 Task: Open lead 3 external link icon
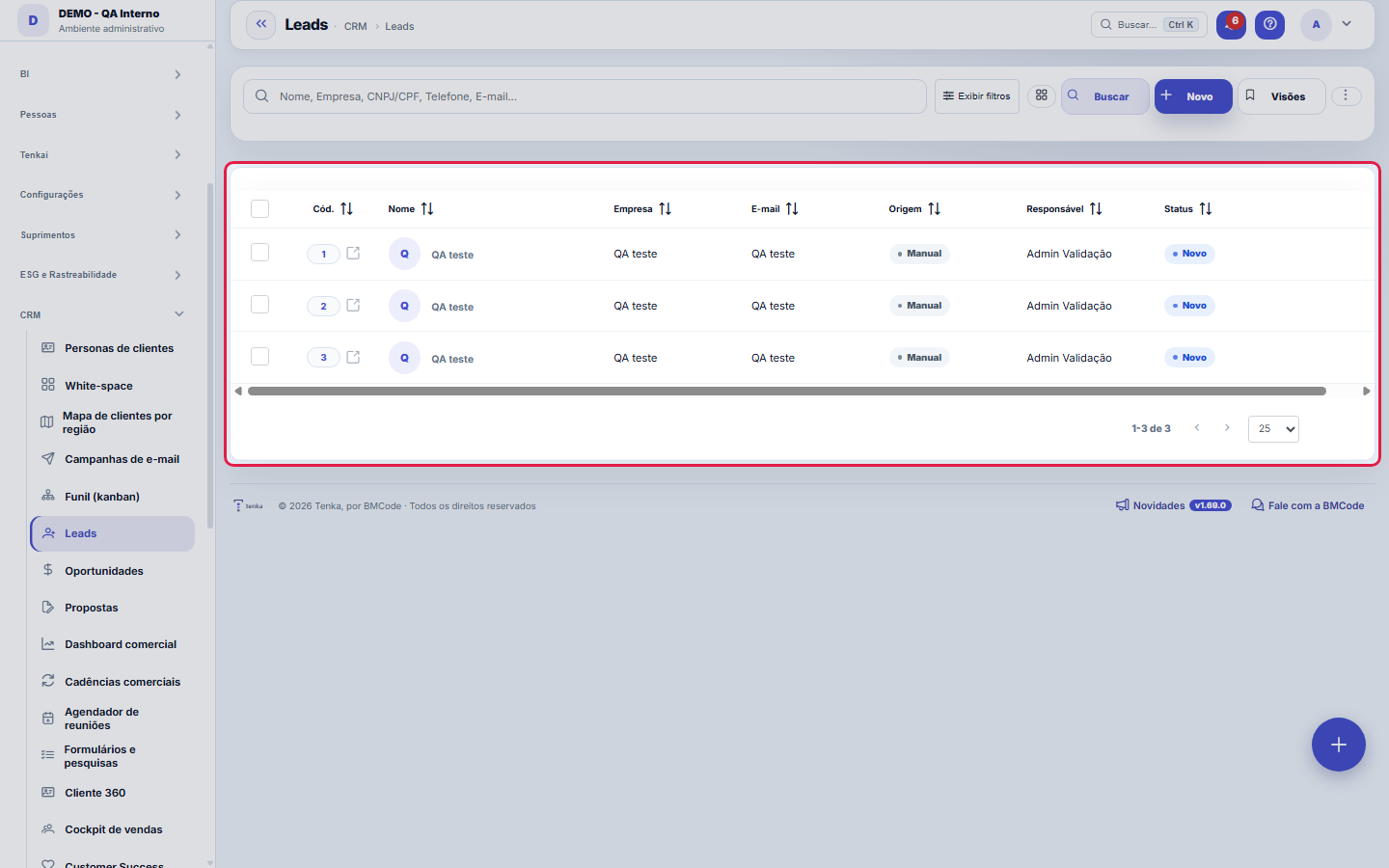click(353, 357)
